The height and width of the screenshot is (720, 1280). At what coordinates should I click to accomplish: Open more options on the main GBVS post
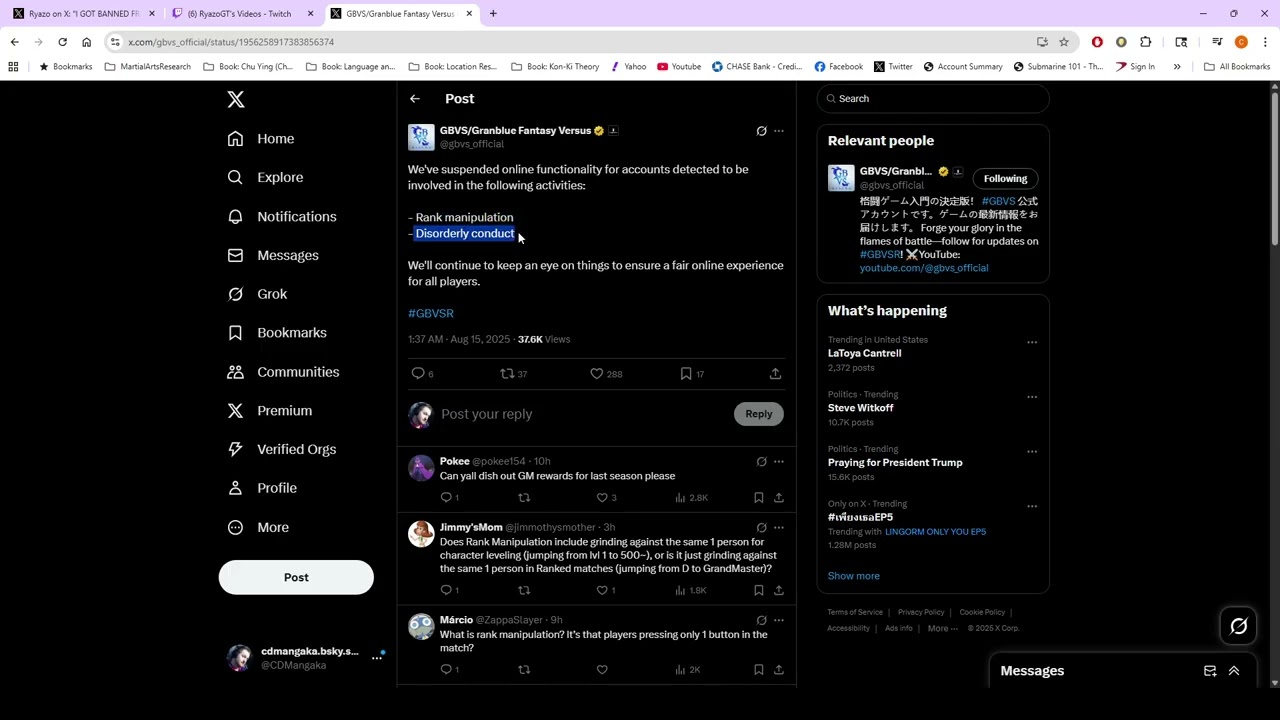(779, 131)
